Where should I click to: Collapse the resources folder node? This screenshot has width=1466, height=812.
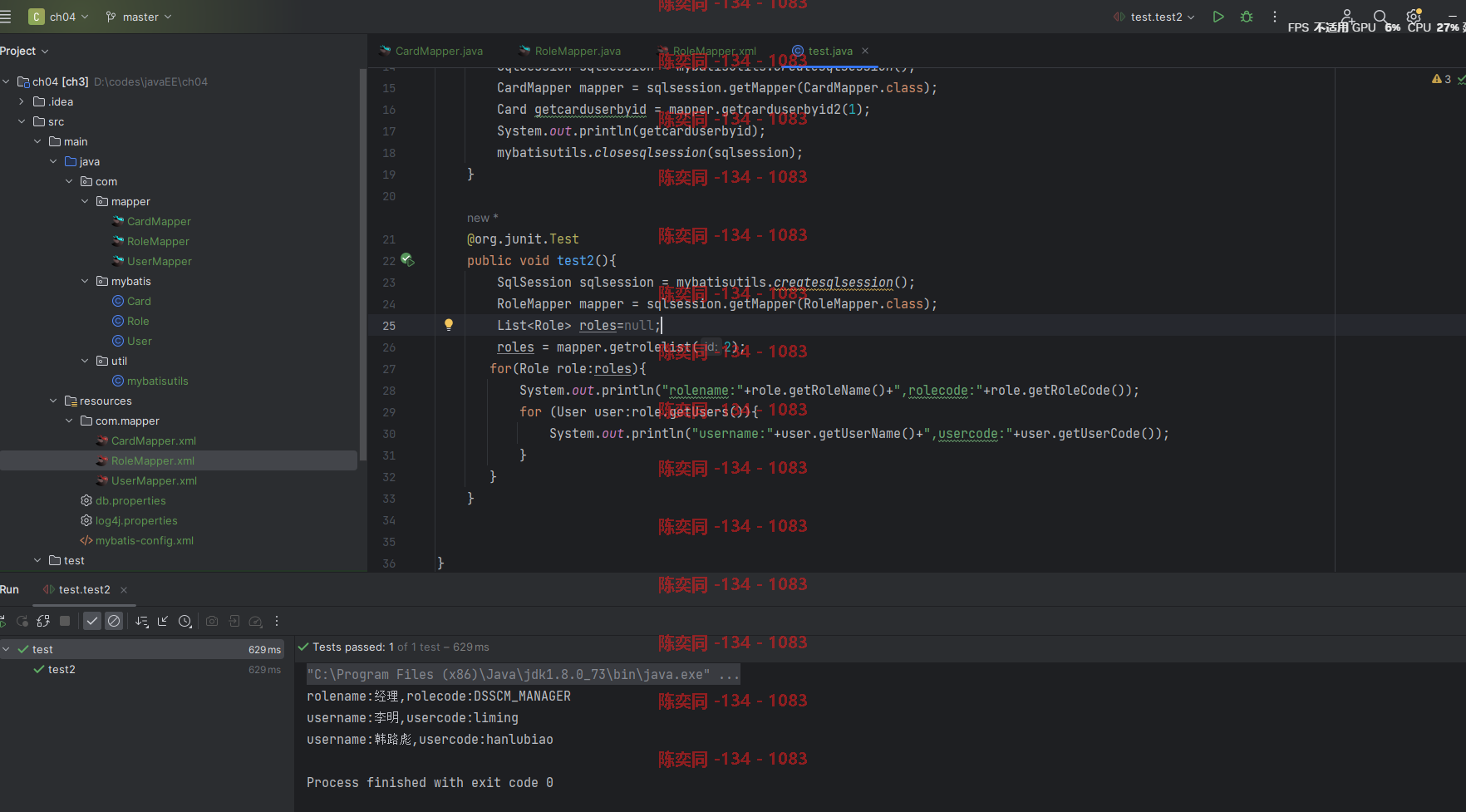[x=53, y=401]
